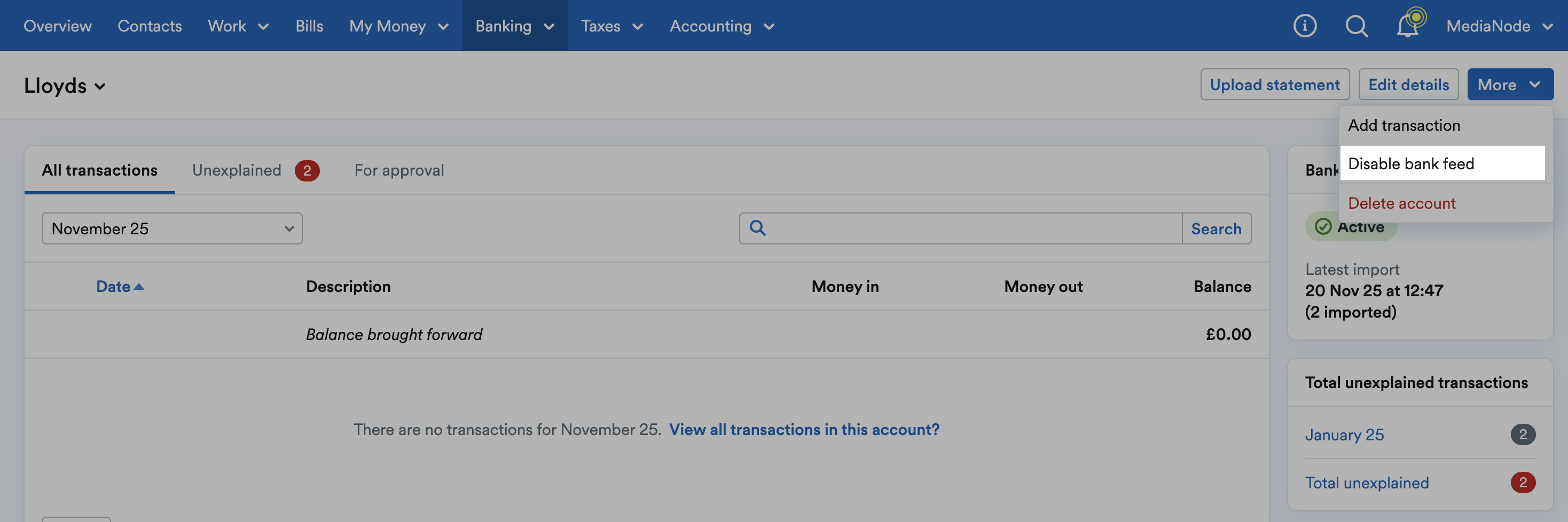The height and width of the screenshot is (522, 1568).
Task: Click Upload statement button
Action: click(x=1275, y=84)
